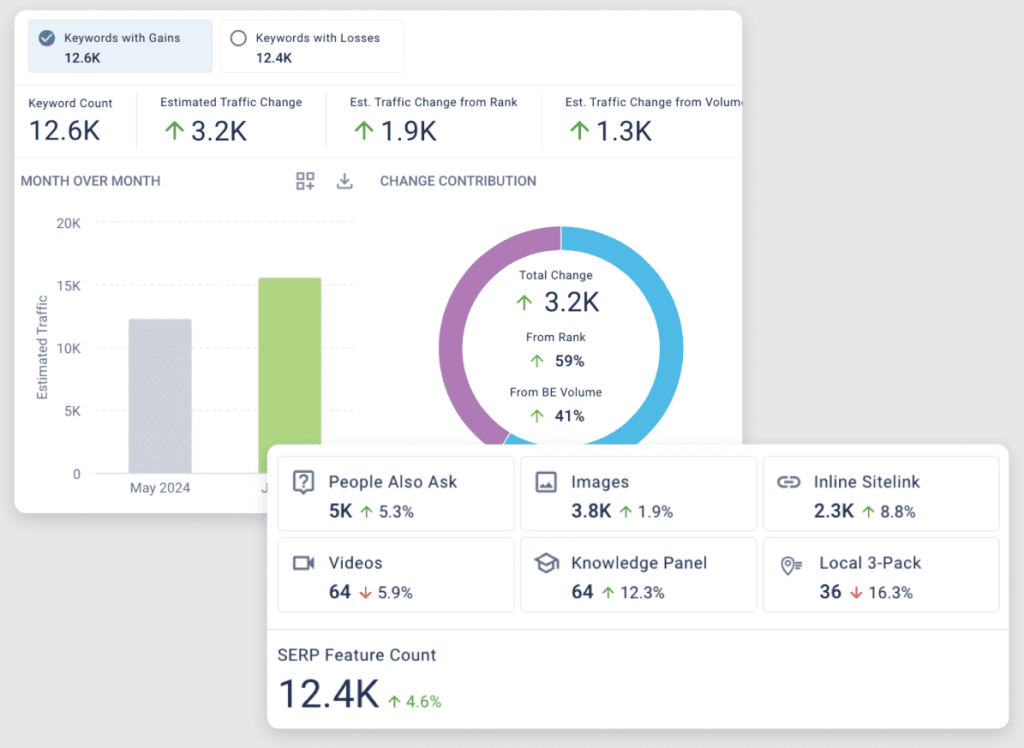Open the Local 3-Pack feature card
Screen dimensions: 1024x748
click(880, 575)
